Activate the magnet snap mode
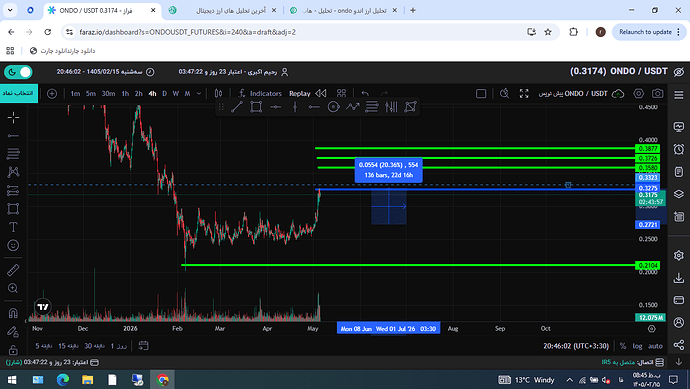 tap(13, 313)
